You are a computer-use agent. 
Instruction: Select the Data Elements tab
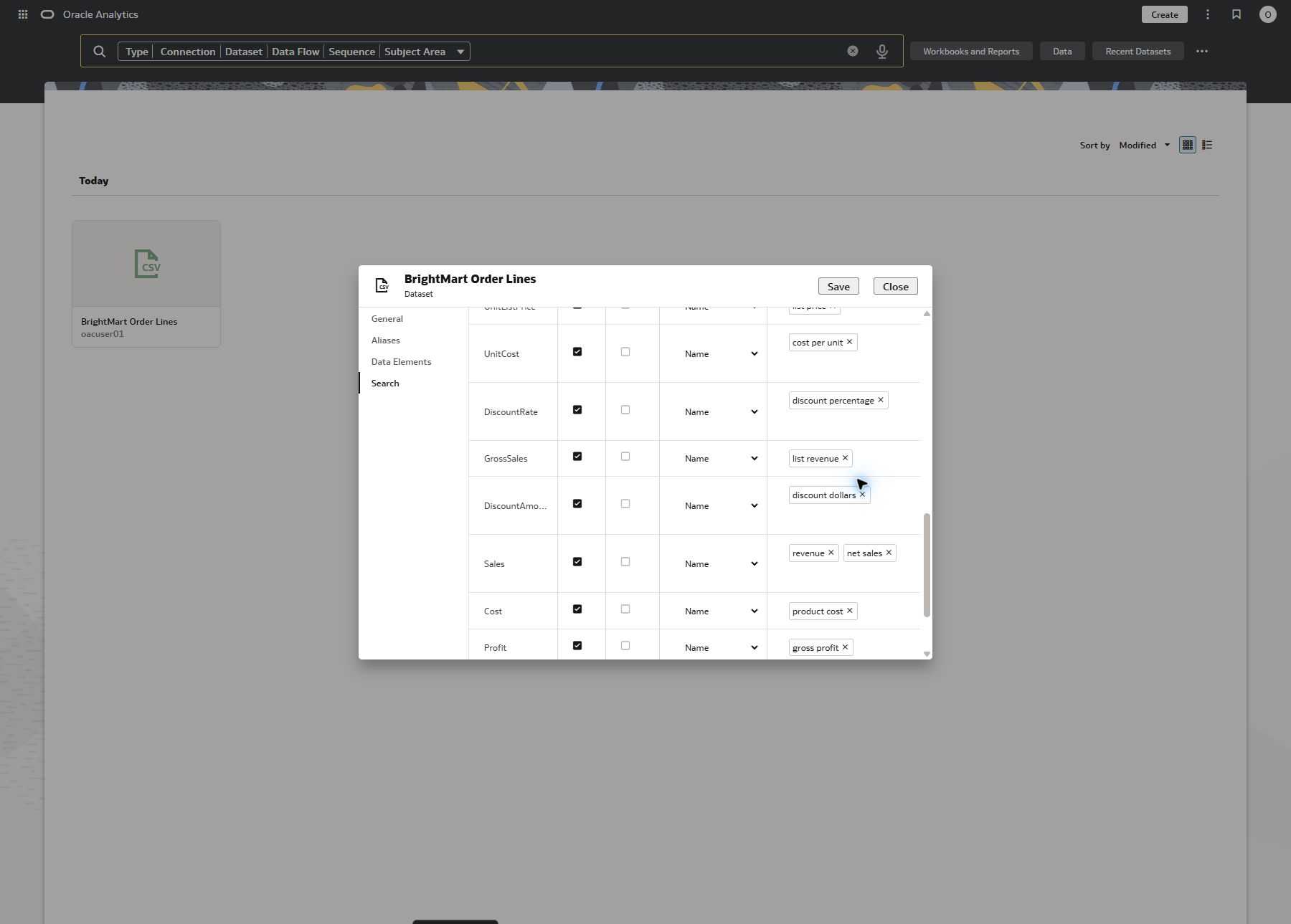point(402,361)
